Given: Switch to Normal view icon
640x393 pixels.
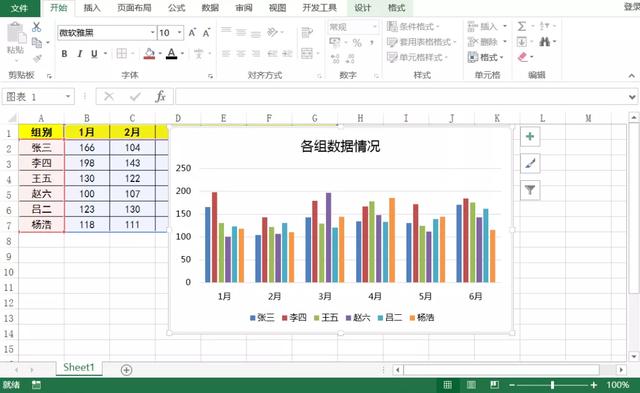Looking at the screenshot, I should coord(447,384).
